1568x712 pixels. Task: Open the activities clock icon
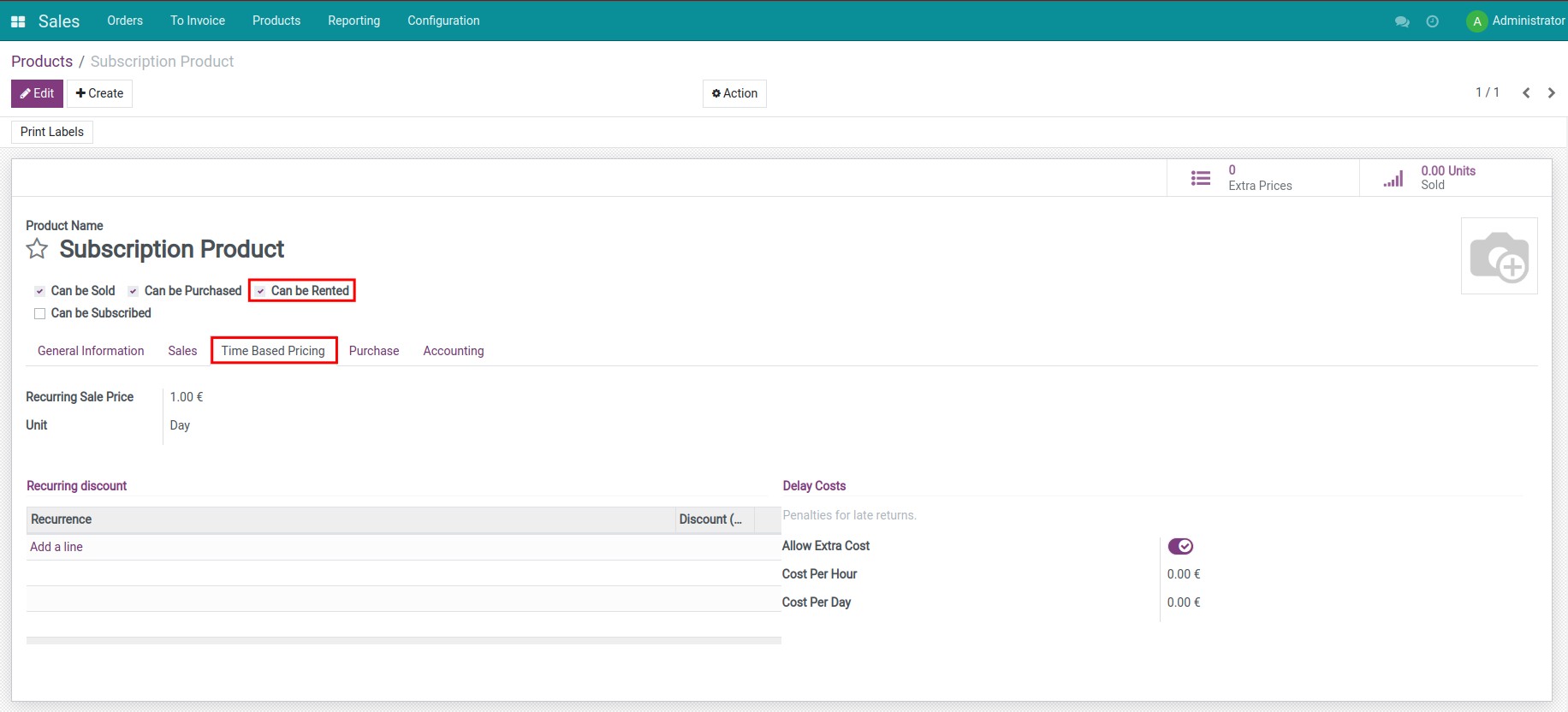(1432, 21)
